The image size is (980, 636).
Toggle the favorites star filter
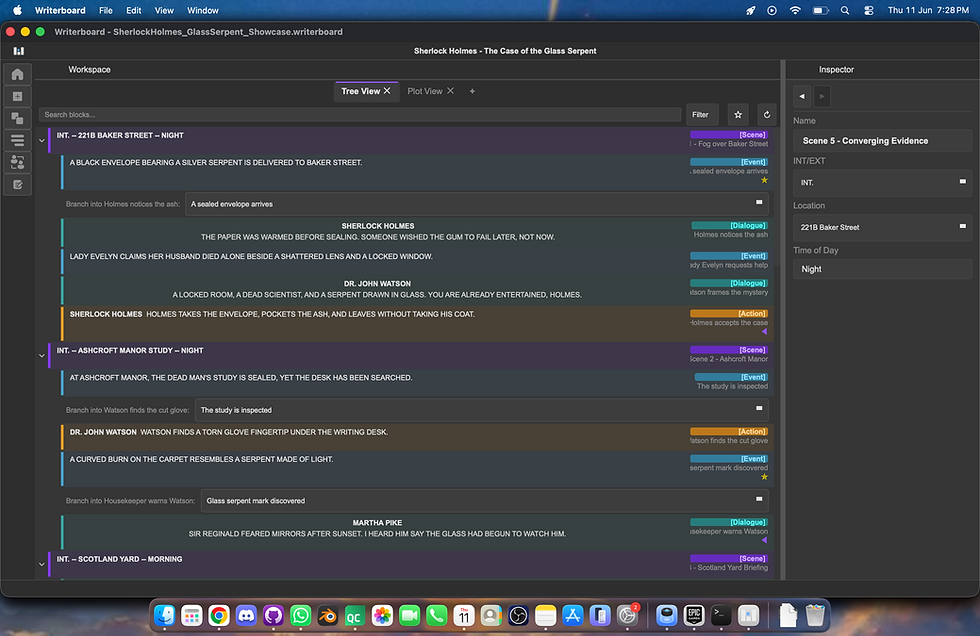[x=738, y=114]
